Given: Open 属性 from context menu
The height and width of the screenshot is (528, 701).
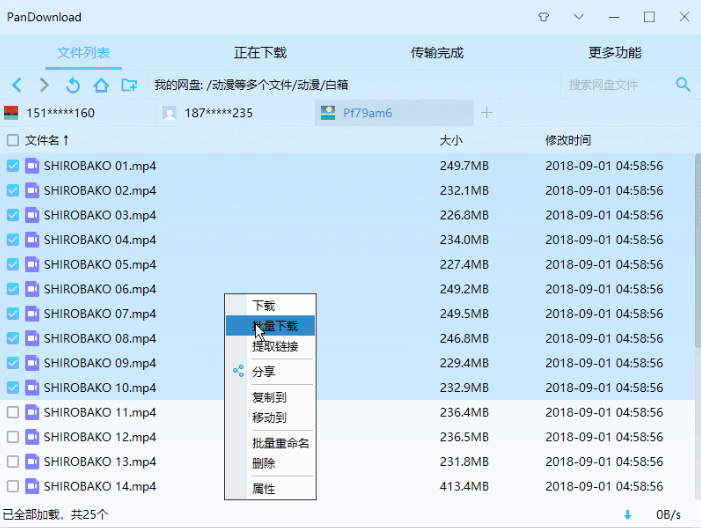Looking at the screenshot, I should [270, 489].
